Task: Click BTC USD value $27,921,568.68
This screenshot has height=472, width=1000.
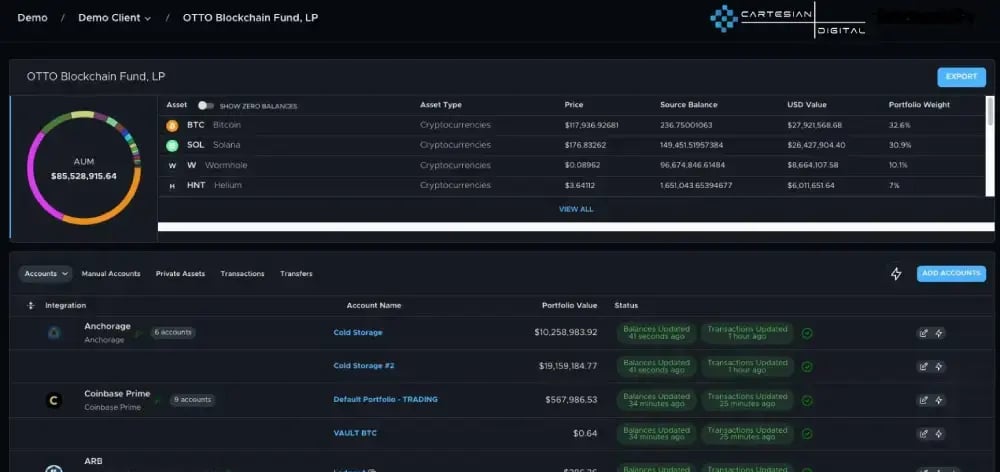Action: click(x=814, y=126)
